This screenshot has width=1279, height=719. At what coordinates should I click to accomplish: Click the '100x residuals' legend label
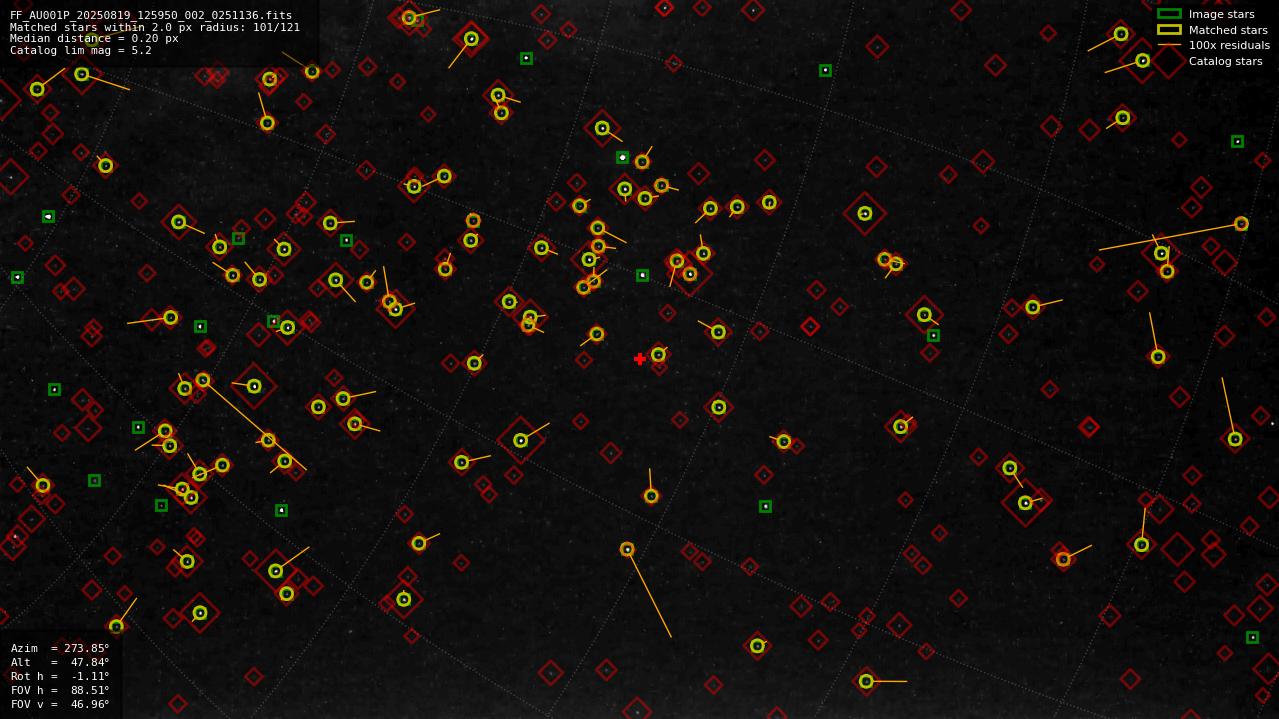[x=1229, y=45]
